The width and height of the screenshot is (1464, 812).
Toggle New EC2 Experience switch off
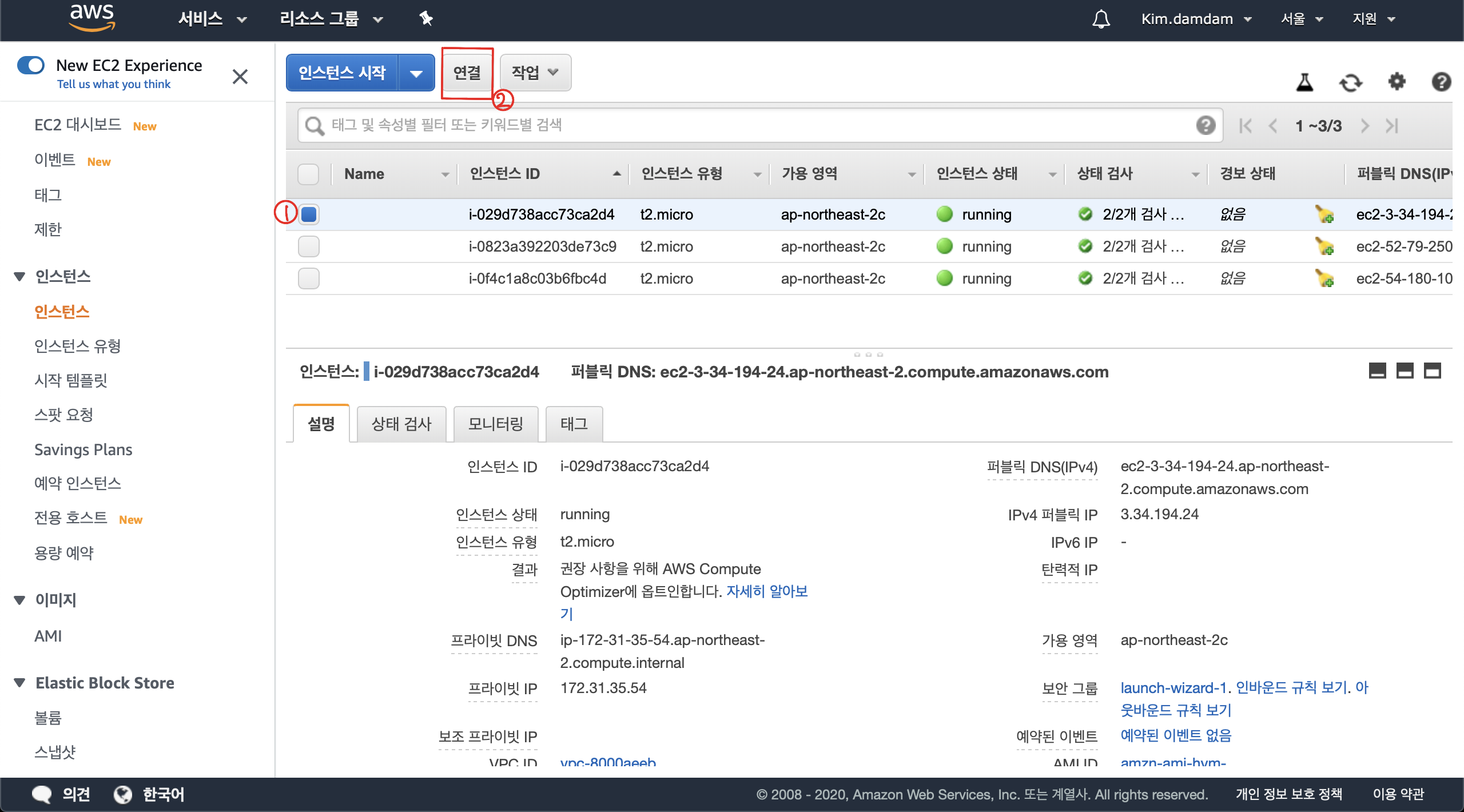31,65
